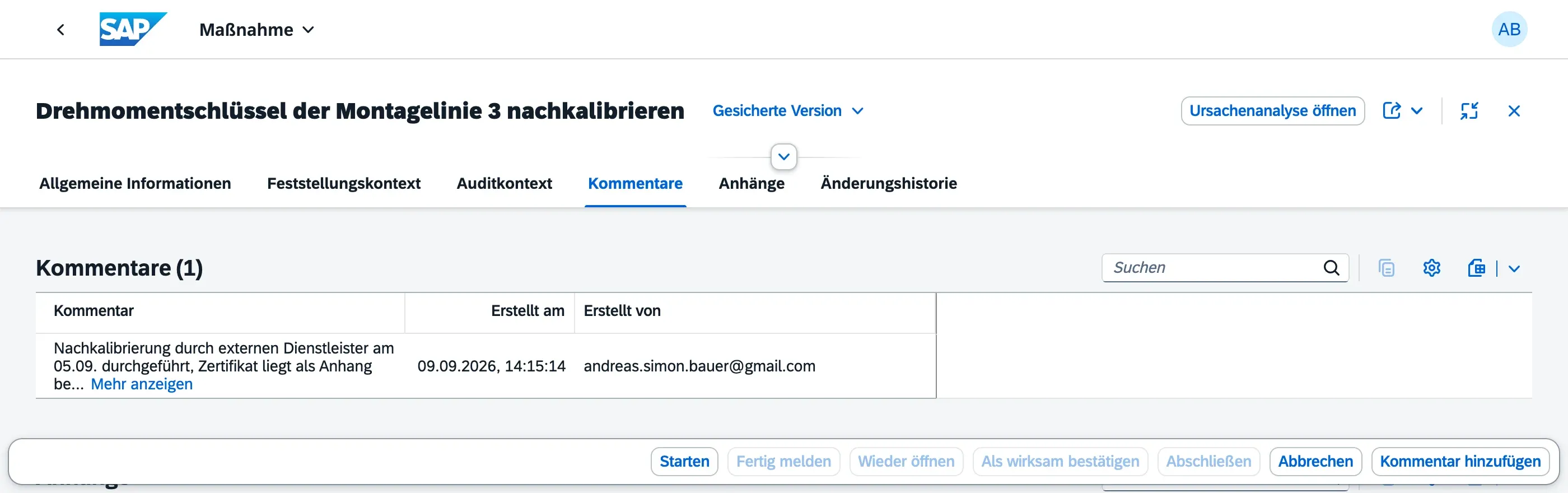Click the page title Drehmomentschlüssel heading
The height and width of the screenshot is (493, 1568).
pyautogui.click(x=360, y=111)
